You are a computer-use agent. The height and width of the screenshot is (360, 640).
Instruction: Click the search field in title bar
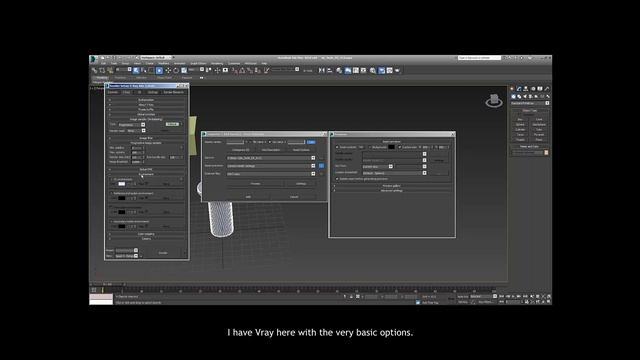[x=479, y=58]
